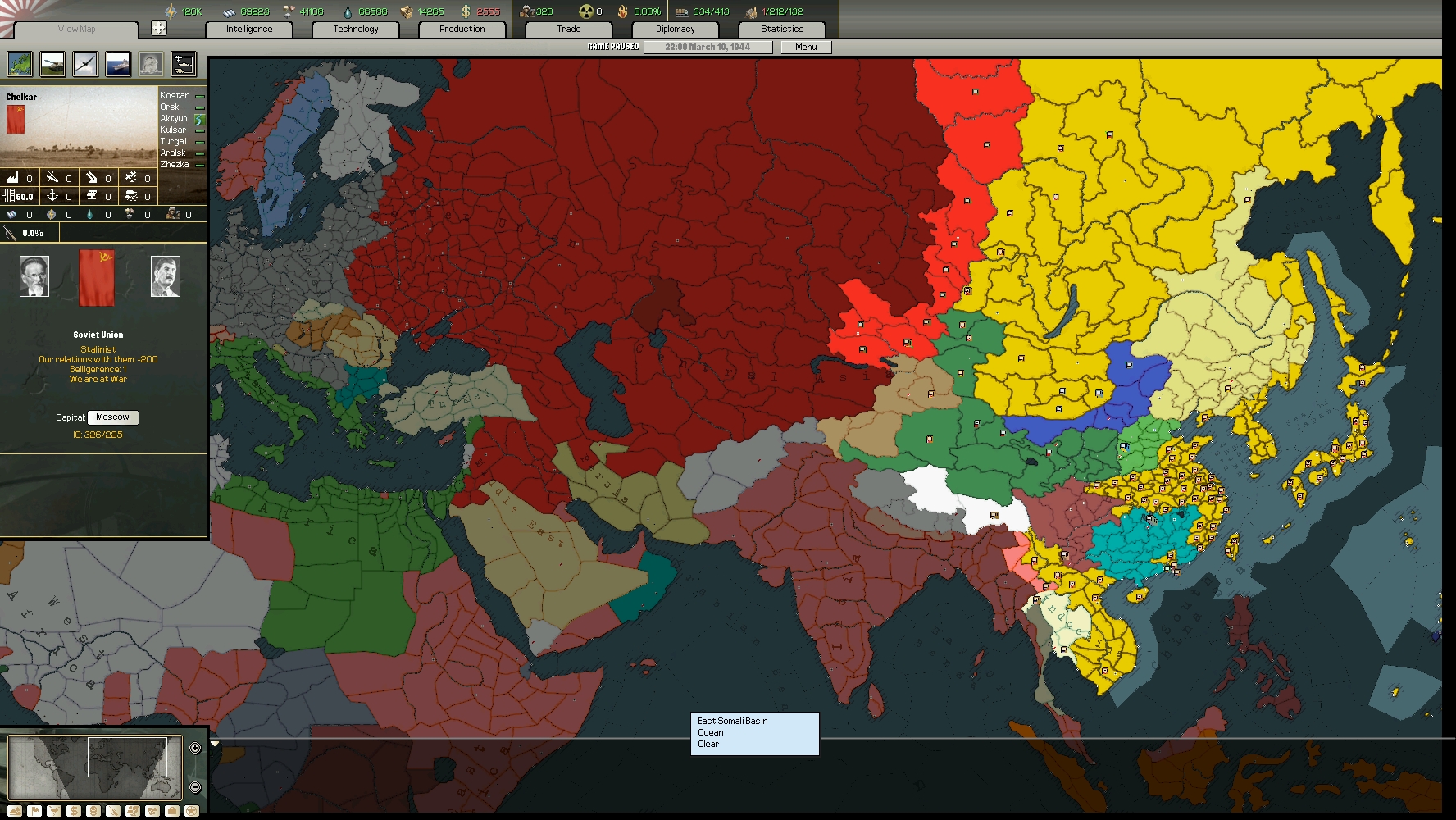Switch to coin stack supply map mode
This screenshot has width=1456, height=820.
(x=93, y=811)
